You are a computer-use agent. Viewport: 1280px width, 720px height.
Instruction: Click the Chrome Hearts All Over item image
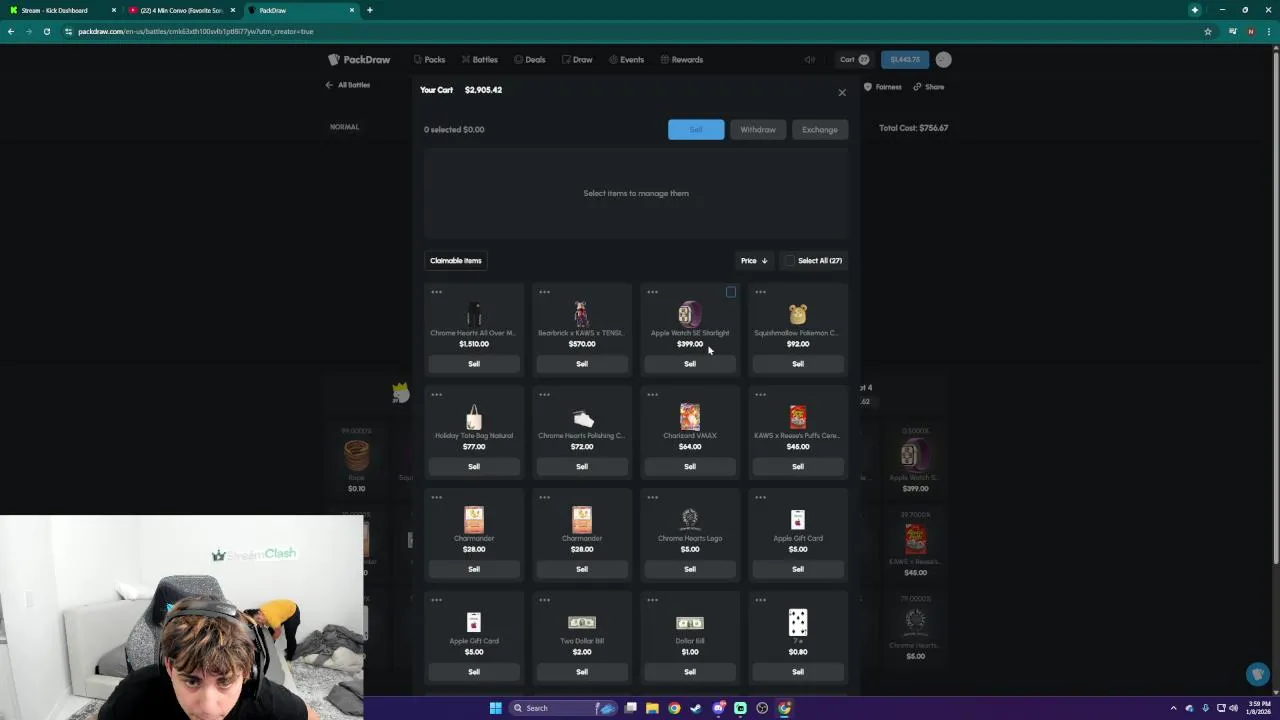[x=474, y=314]
